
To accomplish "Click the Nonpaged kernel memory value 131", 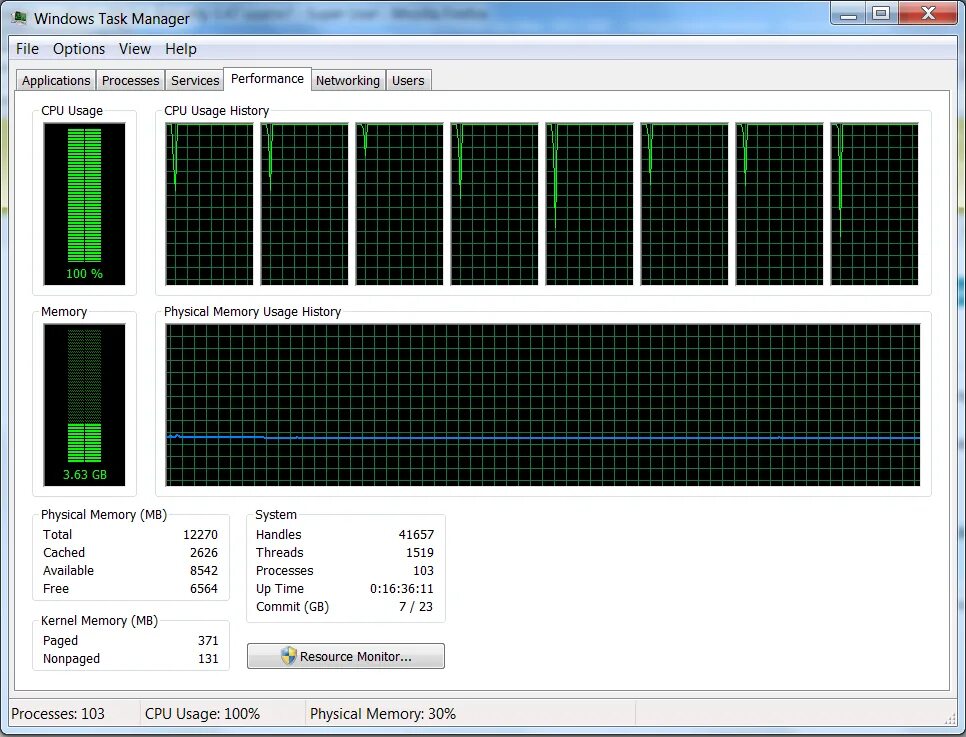I will [208, 658].
